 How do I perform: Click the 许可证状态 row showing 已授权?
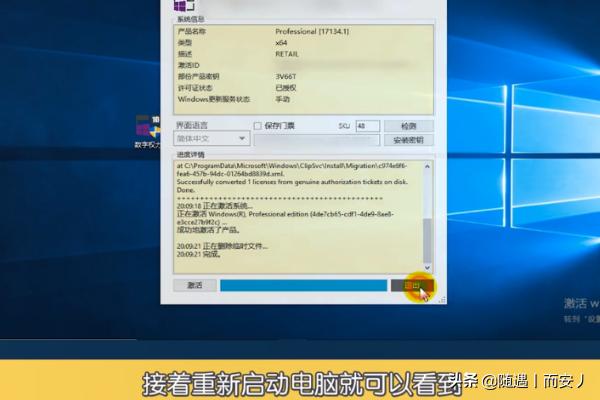tap(286, 88)
